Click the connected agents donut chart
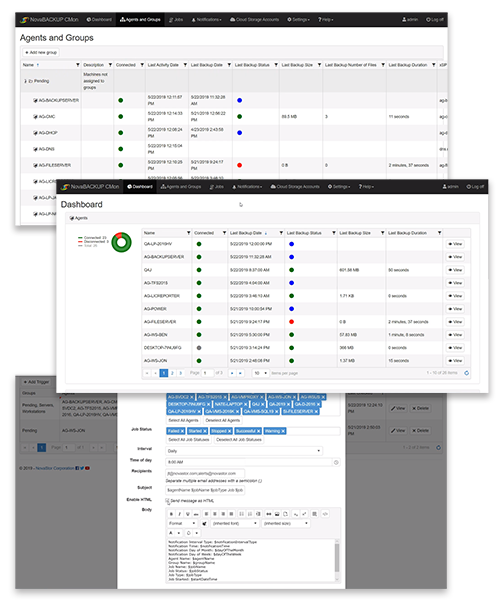Image resolution: width=500 pixels, height=601 pixels. point(121,242)
